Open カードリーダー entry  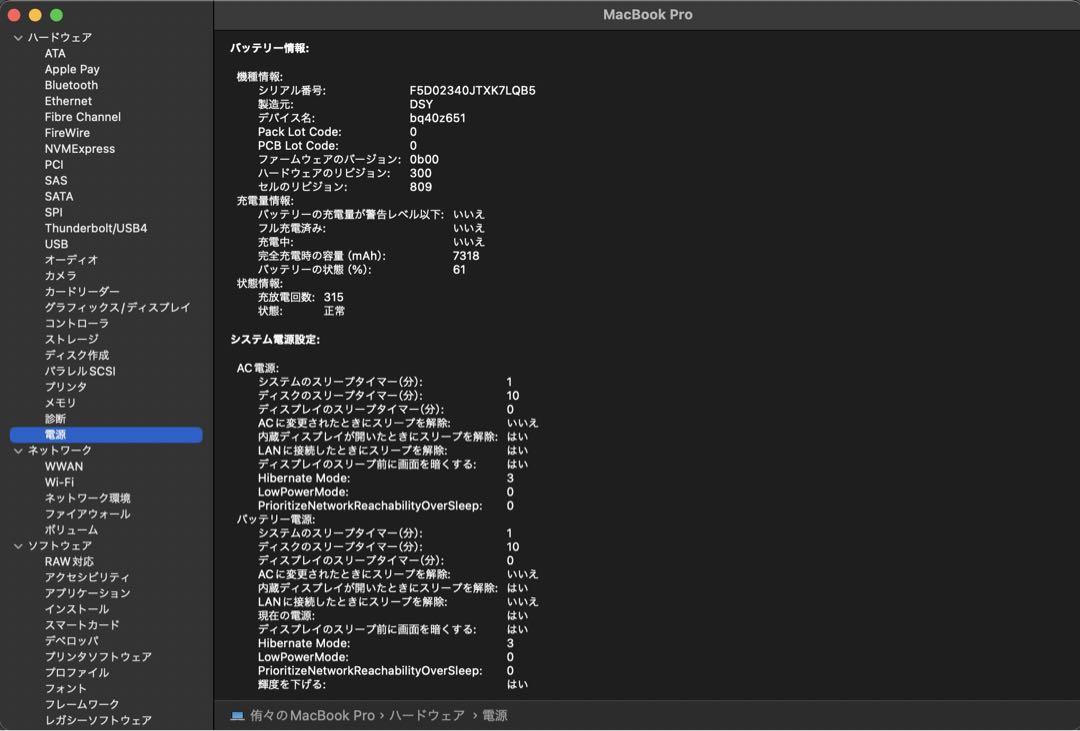click(82, 291)
